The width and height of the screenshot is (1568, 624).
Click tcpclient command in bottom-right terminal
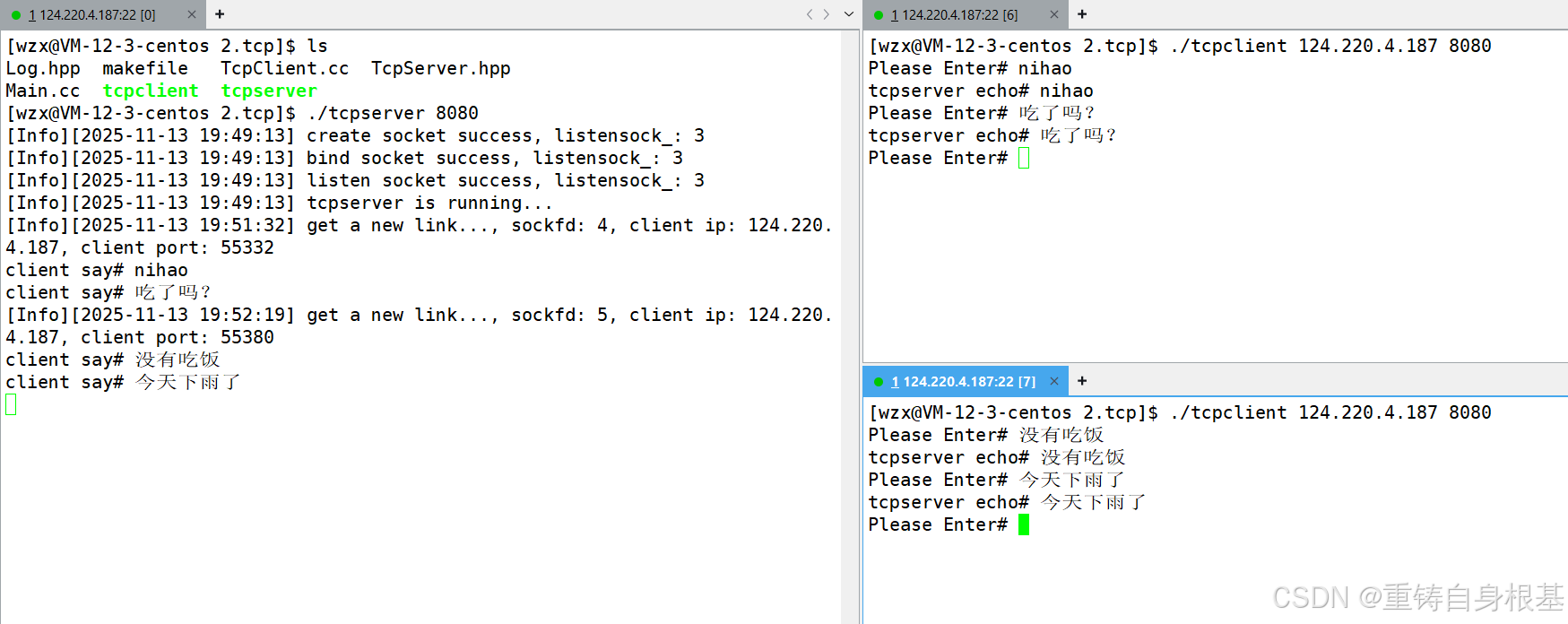pos(1331,412)
